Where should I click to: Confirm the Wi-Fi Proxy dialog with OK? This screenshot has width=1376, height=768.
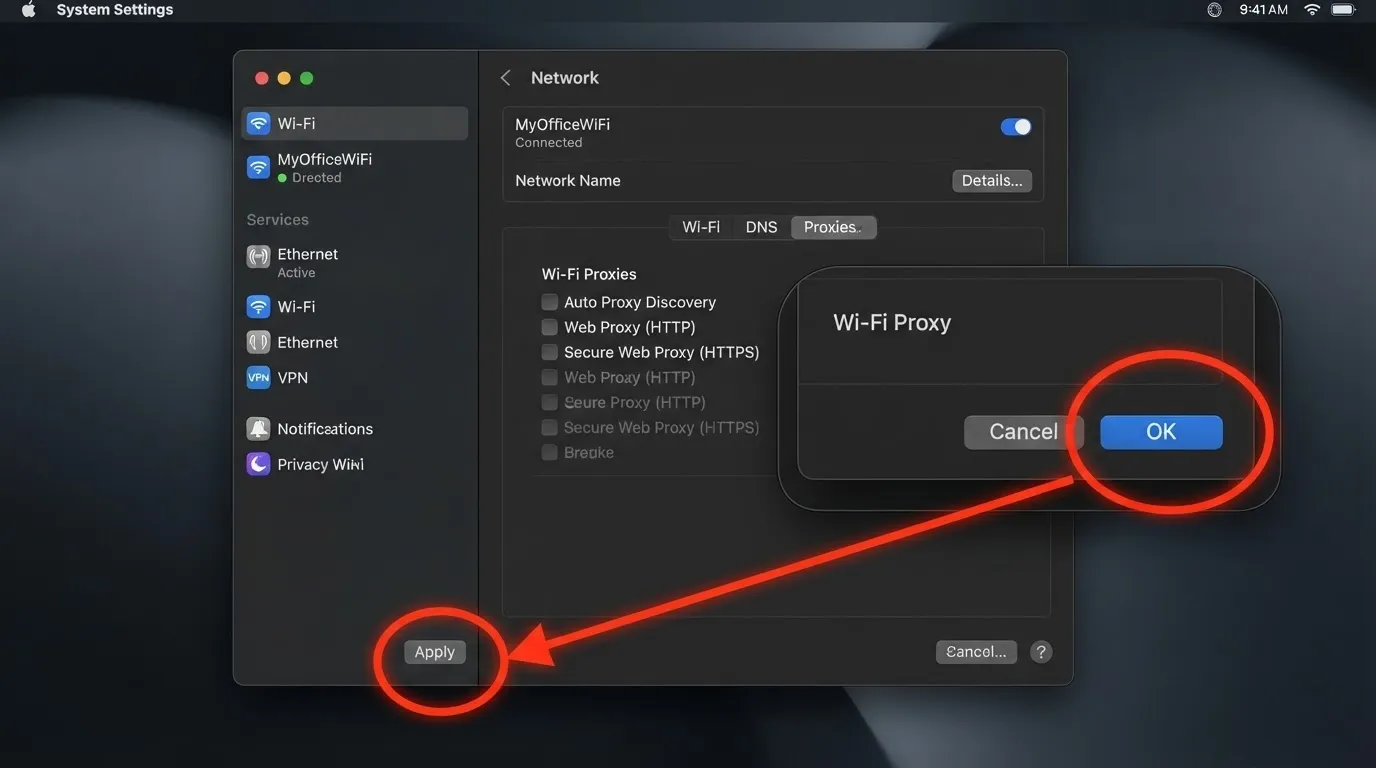(1161, 432)
